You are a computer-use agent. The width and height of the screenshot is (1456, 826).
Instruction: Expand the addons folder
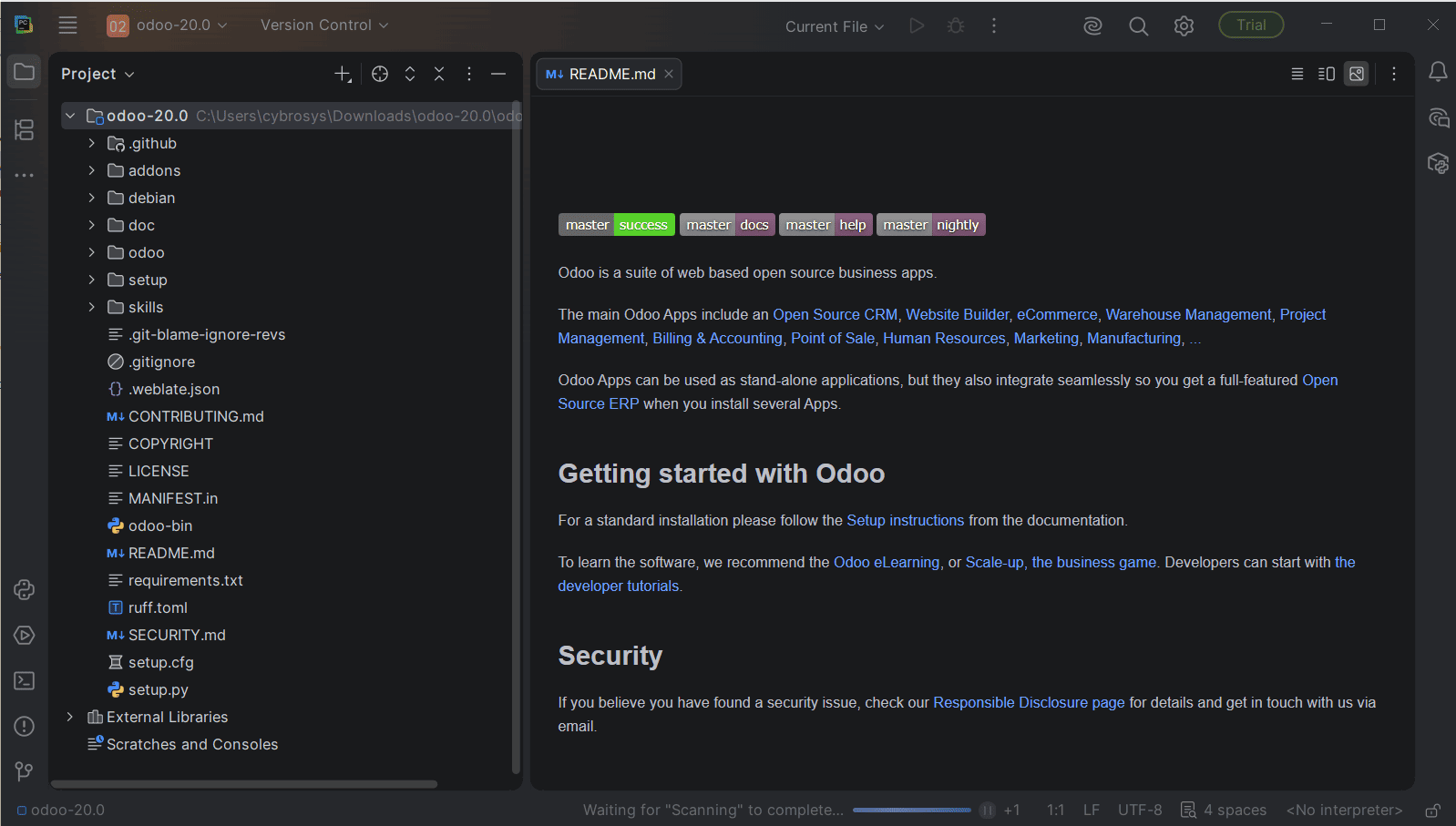click(x=91, y=170)
